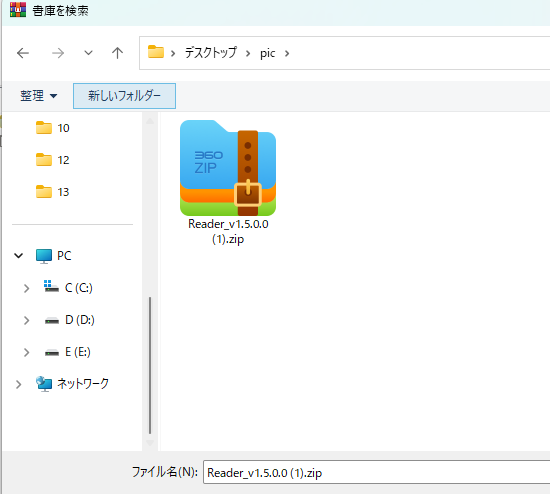Select E (E:) drive
Screen dimensions: 550x494
click(68, 352)
